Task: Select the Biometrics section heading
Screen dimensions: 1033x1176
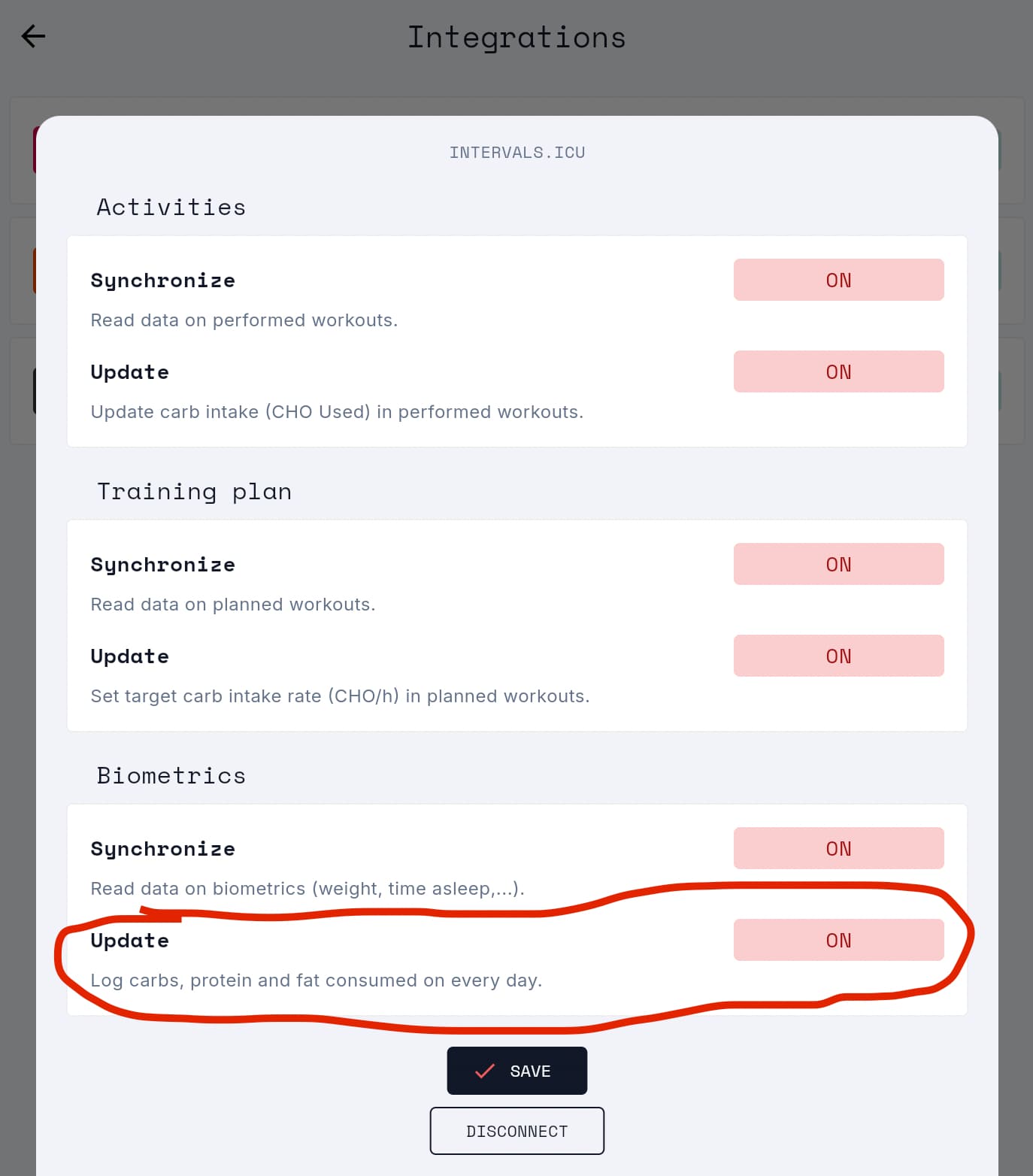Action: point(171,776)
